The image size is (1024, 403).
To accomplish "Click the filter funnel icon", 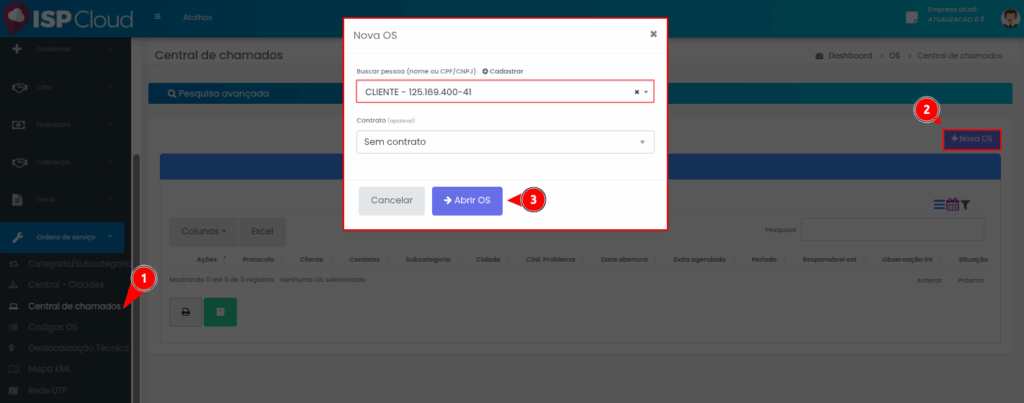I will pos(966,204).
